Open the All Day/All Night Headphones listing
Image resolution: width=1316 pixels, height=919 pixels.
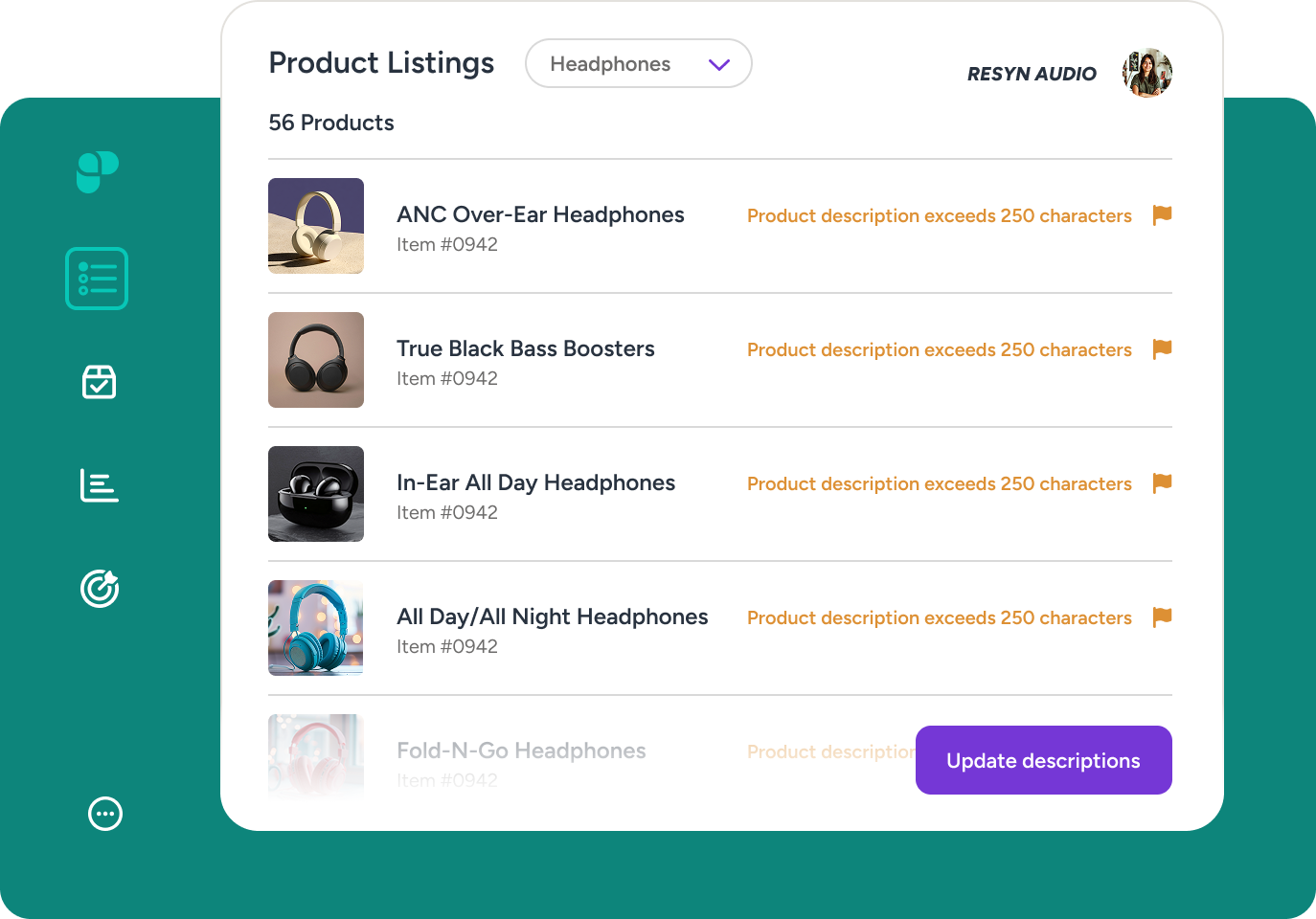click(x=552, y=617)
